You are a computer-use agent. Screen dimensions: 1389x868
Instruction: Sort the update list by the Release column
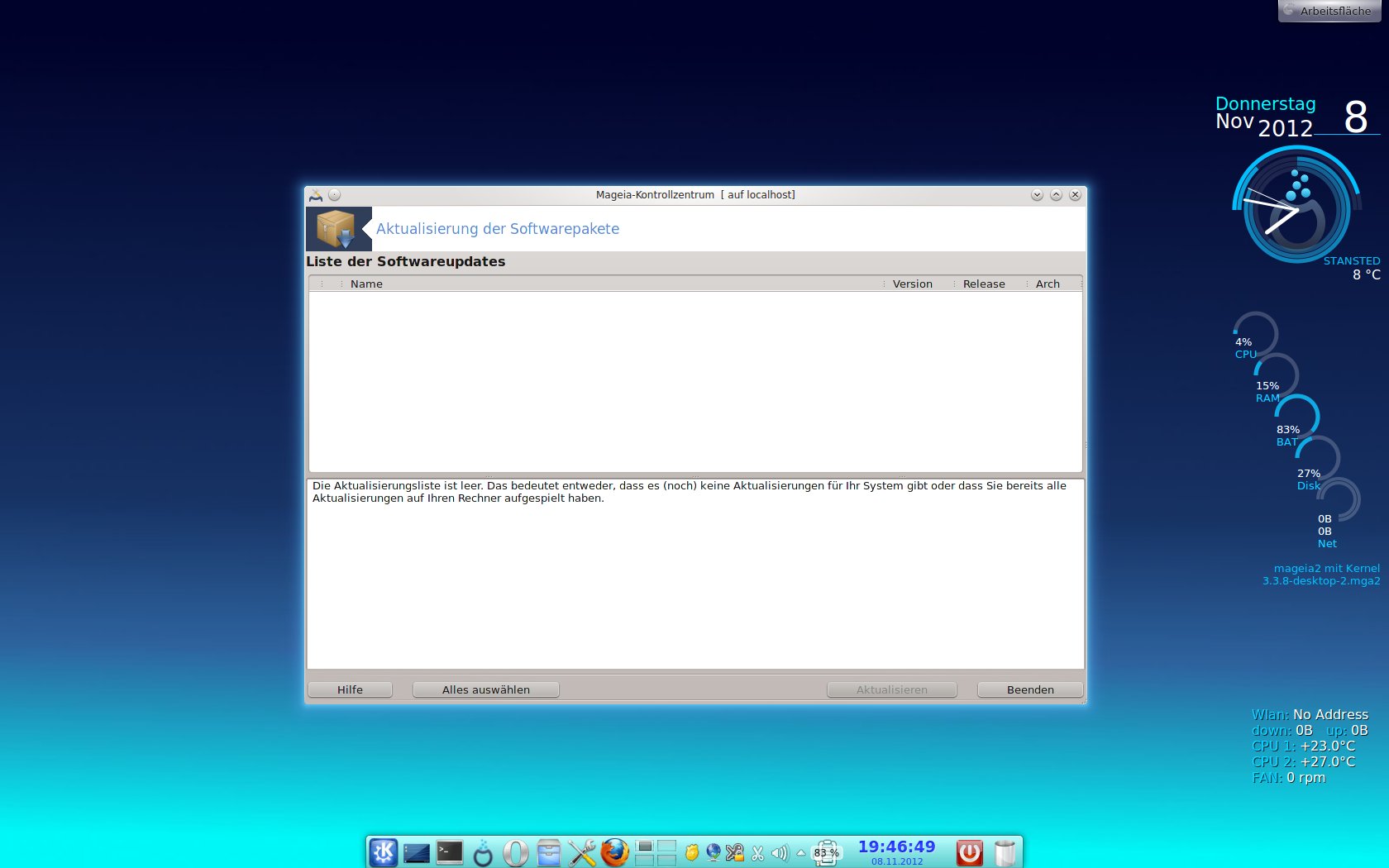point(990,284)
